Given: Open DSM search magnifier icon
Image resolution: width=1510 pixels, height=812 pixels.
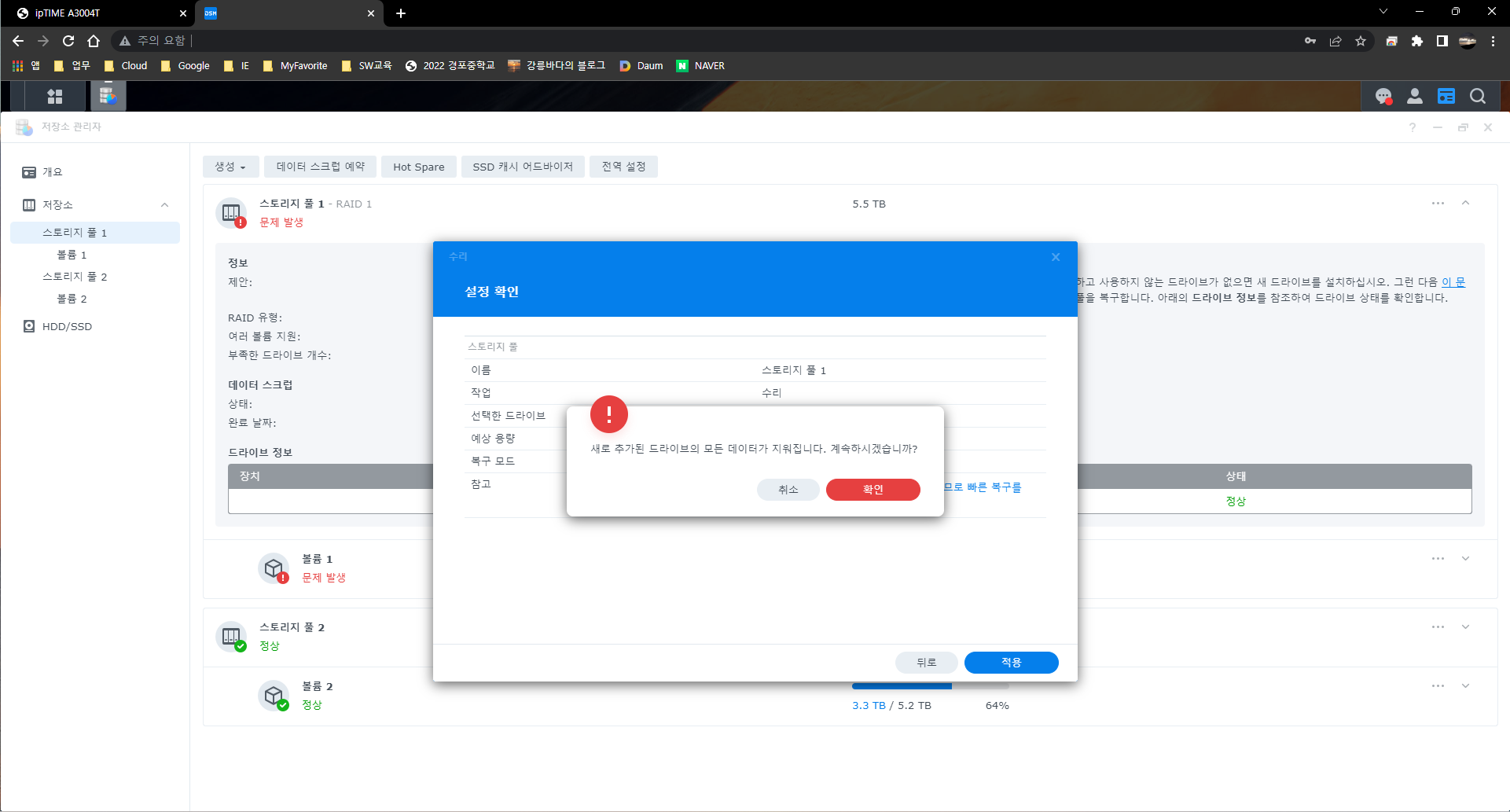Looking at the screenshot, I should 1478,96.
